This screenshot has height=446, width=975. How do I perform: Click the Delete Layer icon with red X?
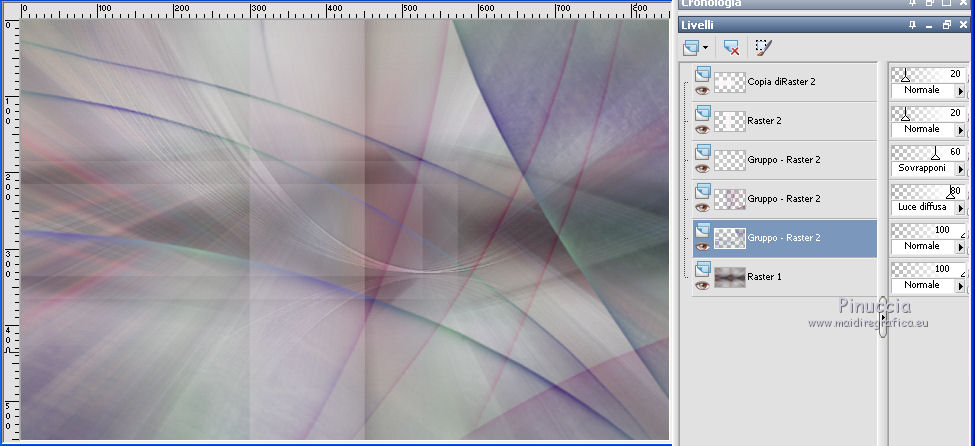tap(731, 47)
